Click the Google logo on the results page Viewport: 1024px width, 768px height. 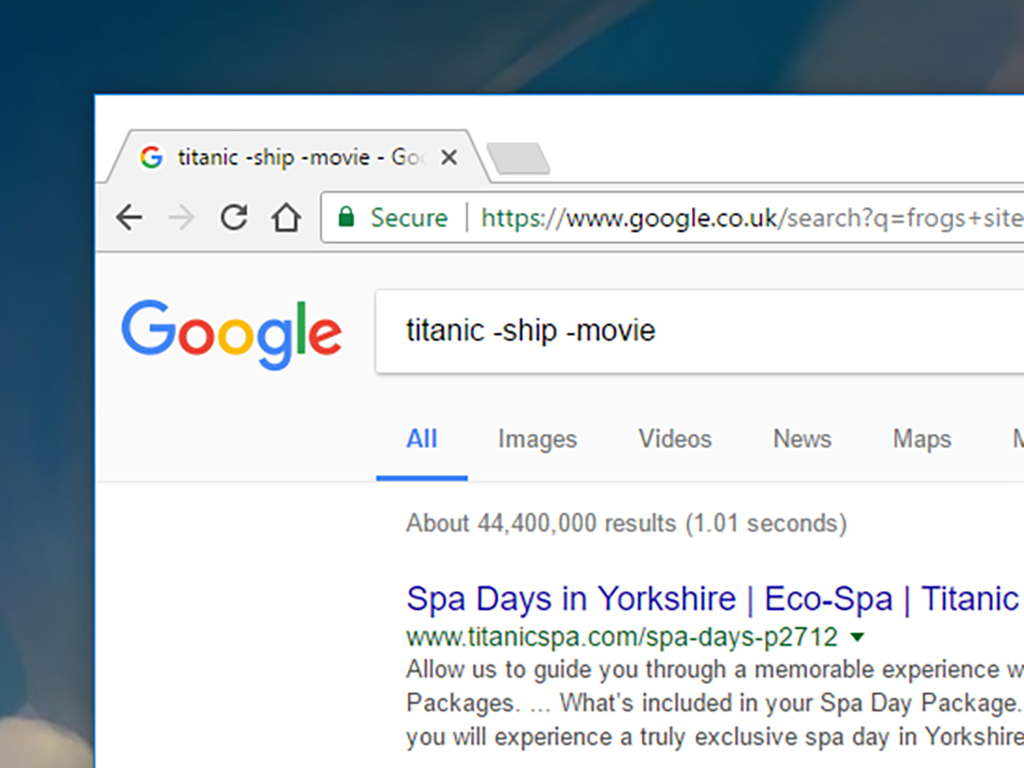pyautogui.click(x=231, y=334)
